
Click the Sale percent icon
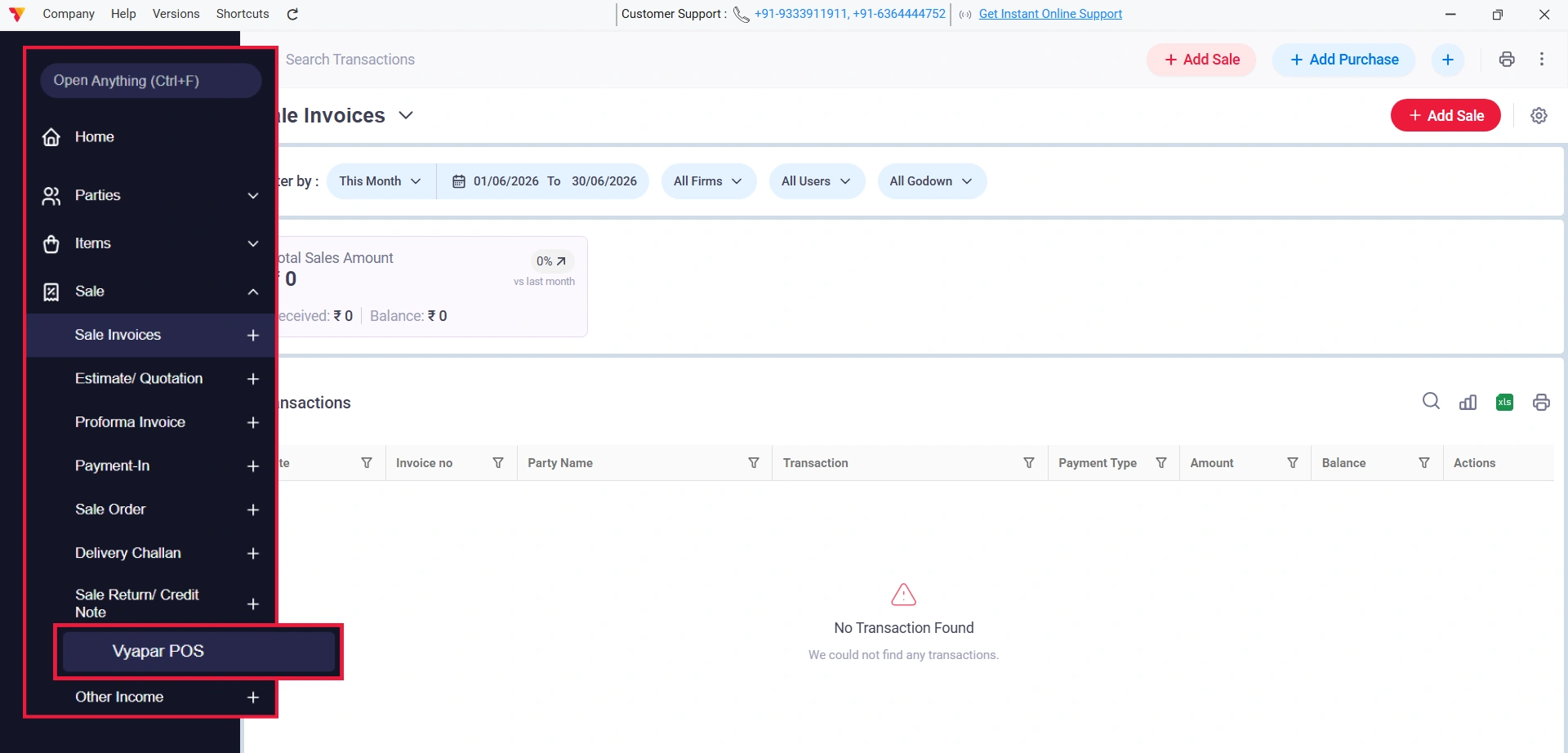pyautogui.click(x=51, y=292)
